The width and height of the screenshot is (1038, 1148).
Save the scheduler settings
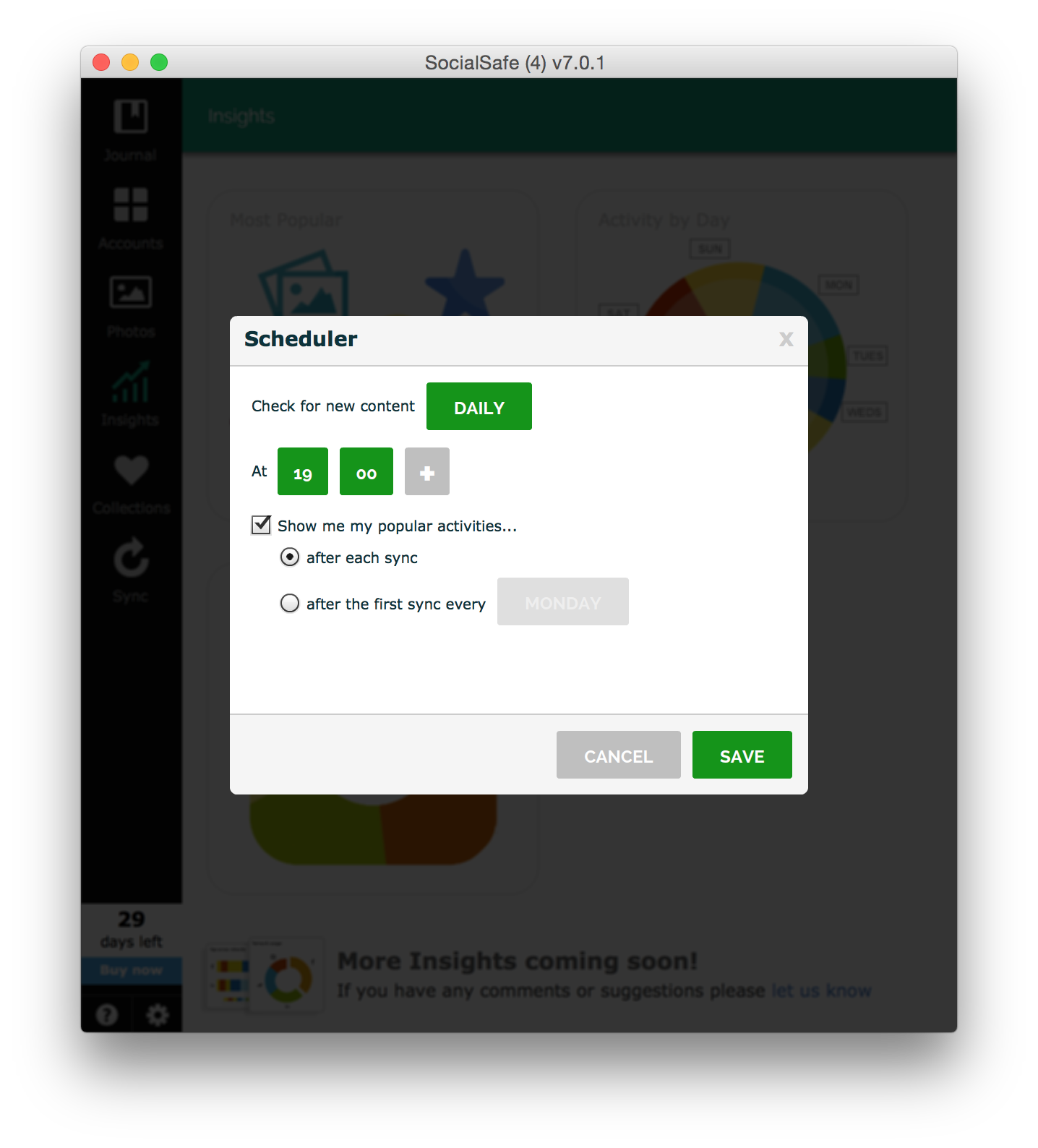point(742,755)
